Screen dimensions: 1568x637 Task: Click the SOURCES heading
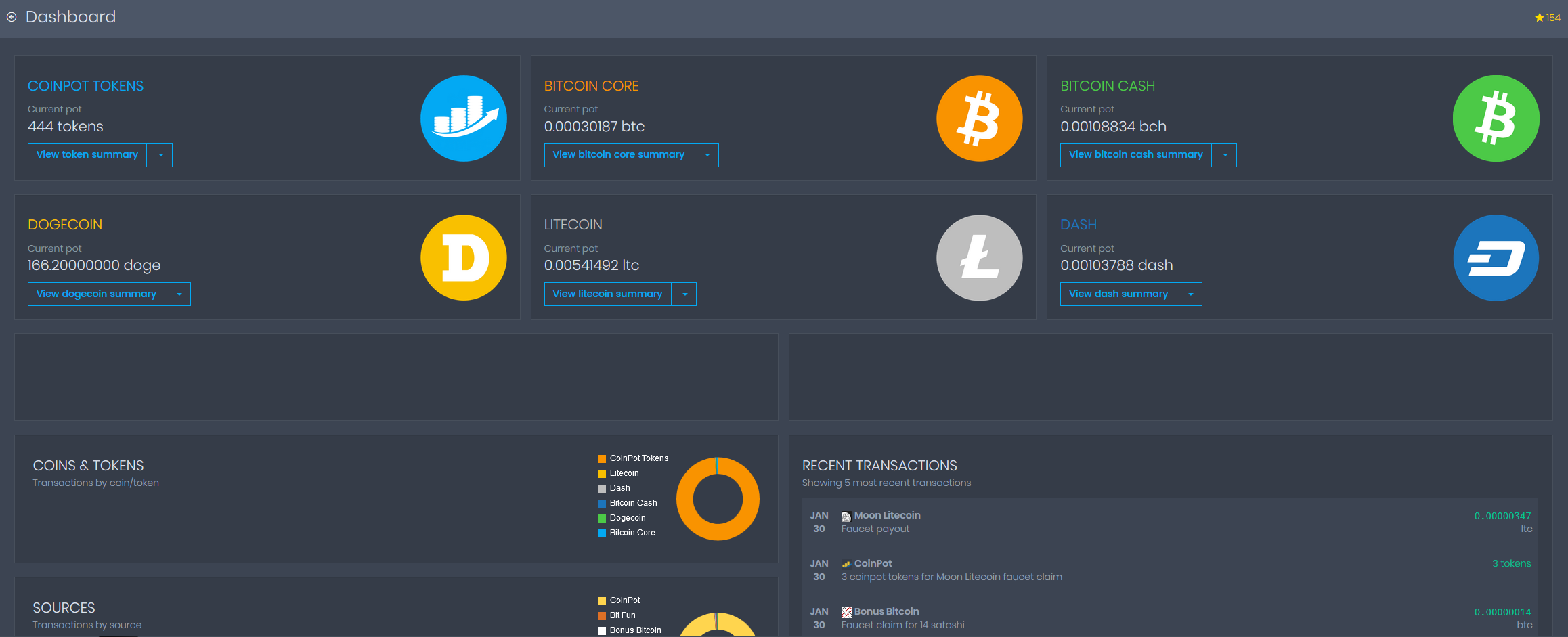tap(64, 608)
